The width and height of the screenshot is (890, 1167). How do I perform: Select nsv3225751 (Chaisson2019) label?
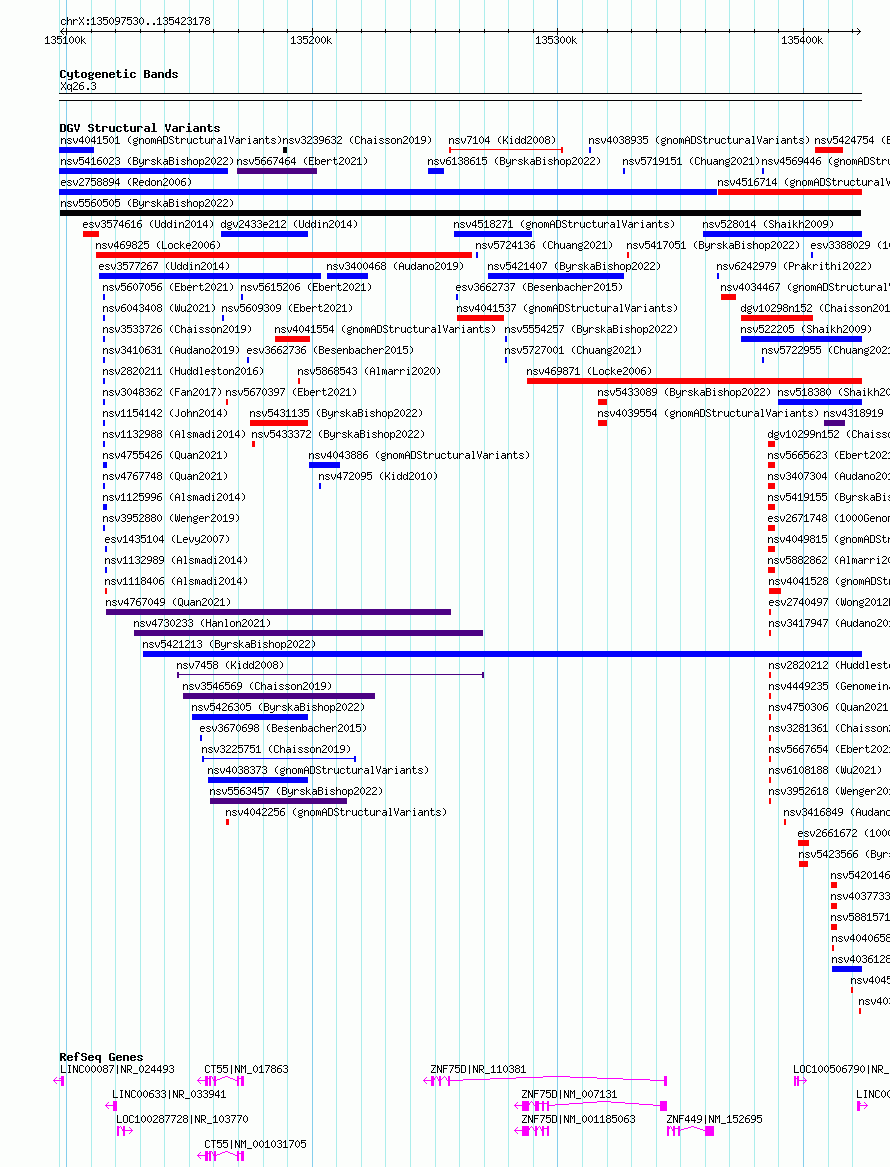click(x=276, y=749)
